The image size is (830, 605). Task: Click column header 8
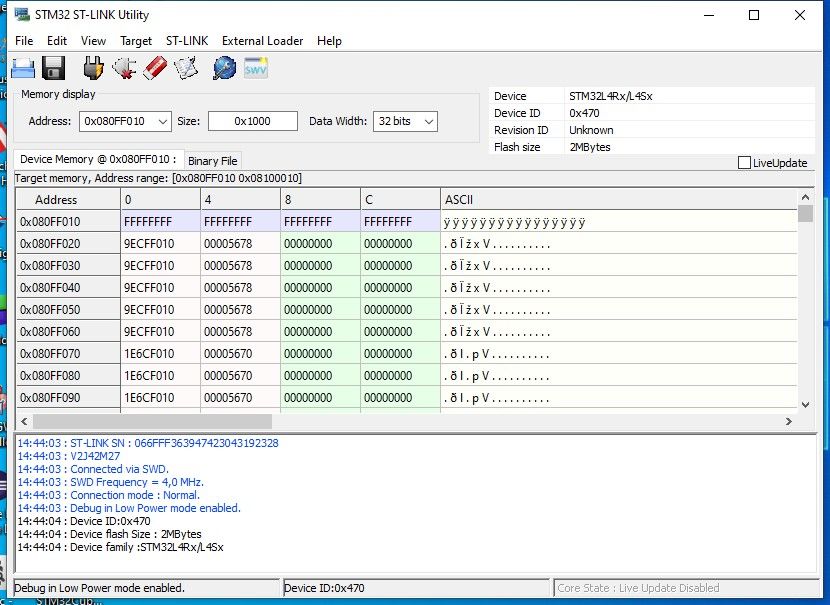point(320,200)
